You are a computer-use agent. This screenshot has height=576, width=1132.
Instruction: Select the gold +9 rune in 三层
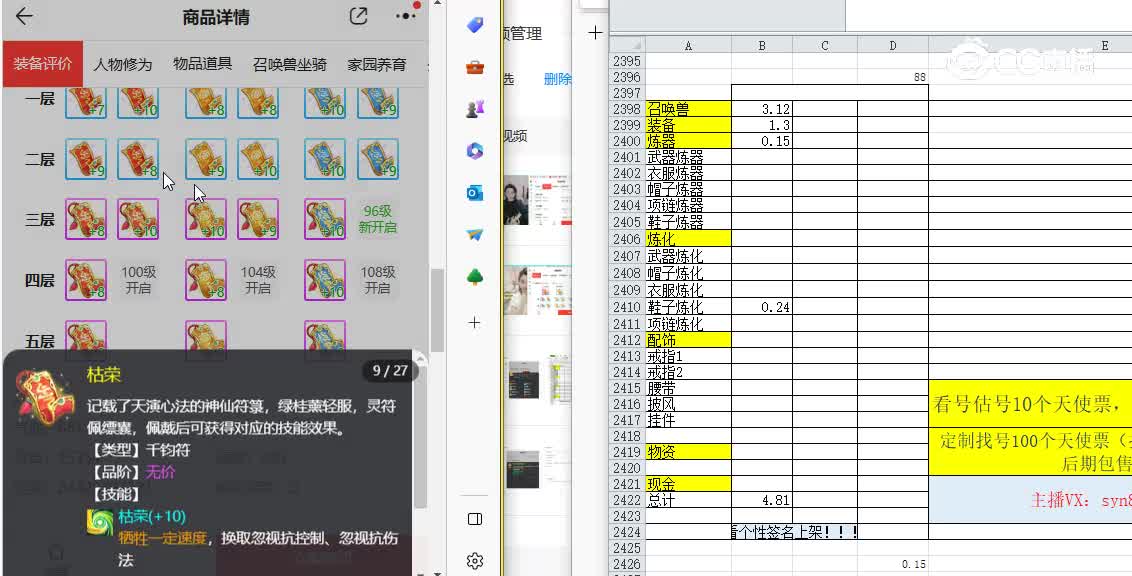(258, 219)
